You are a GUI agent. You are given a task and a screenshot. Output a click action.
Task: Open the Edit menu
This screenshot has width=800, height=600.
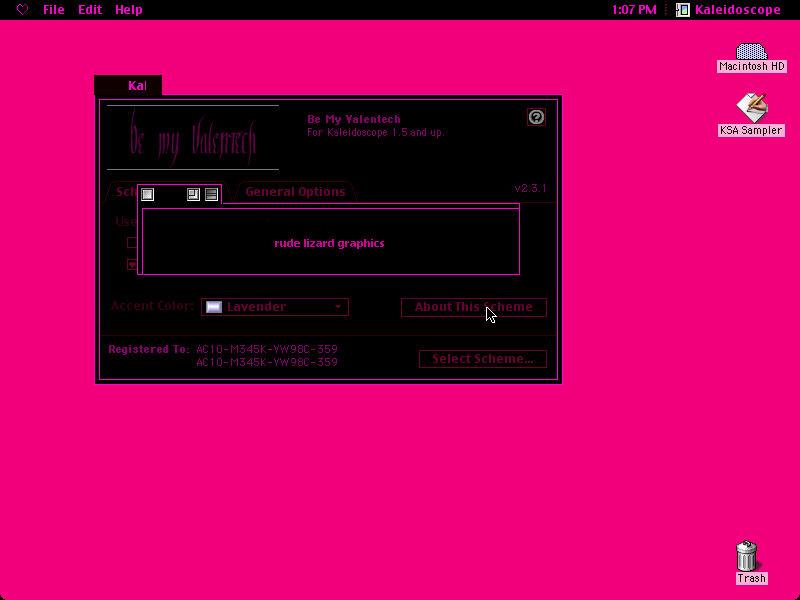point(90,10)
